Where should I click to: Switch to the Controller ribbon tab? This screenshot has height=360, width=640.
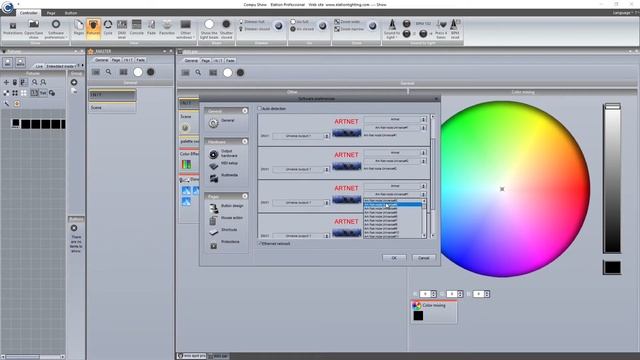click(29, 13)
